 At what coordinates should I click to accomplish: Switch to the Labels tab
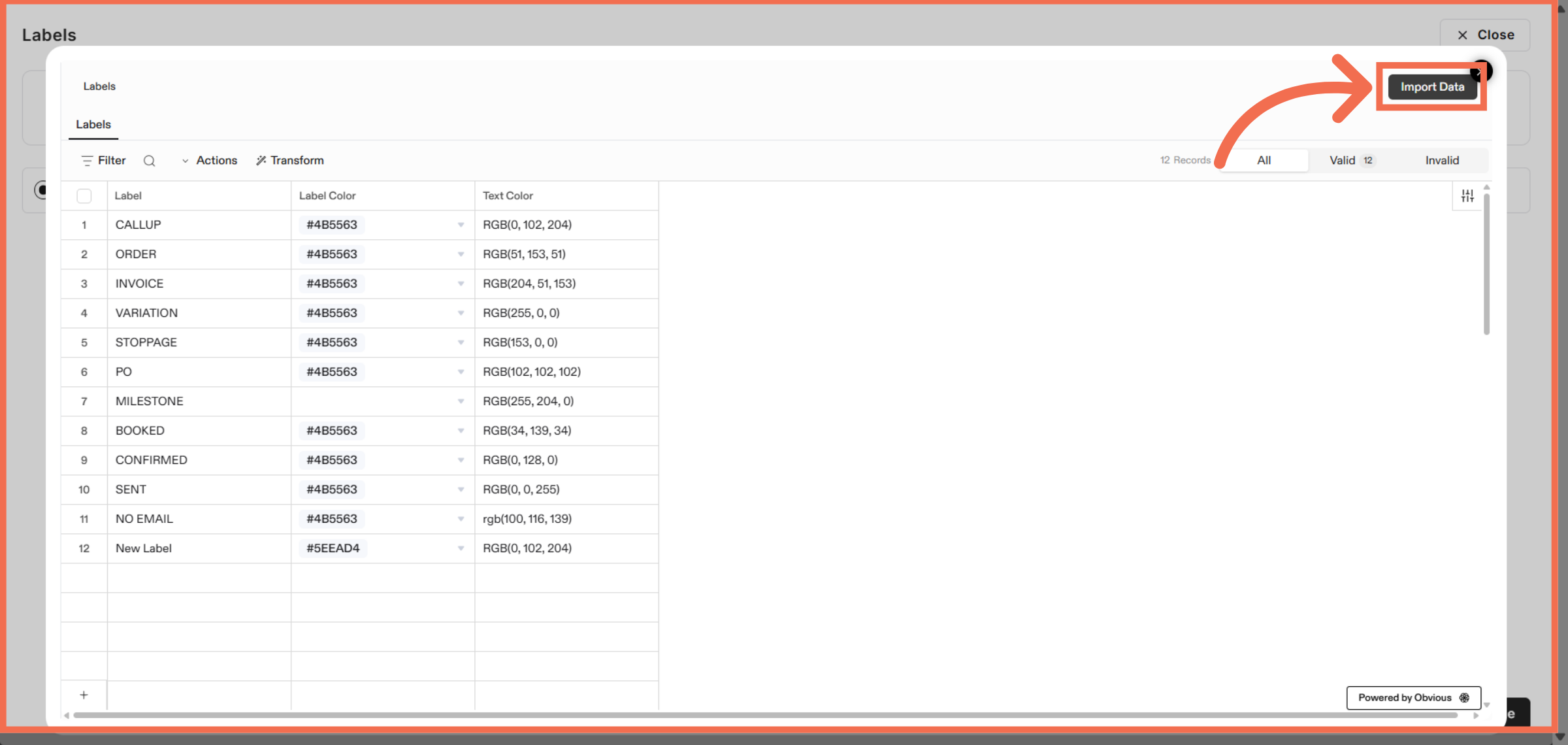coord(93,124)
